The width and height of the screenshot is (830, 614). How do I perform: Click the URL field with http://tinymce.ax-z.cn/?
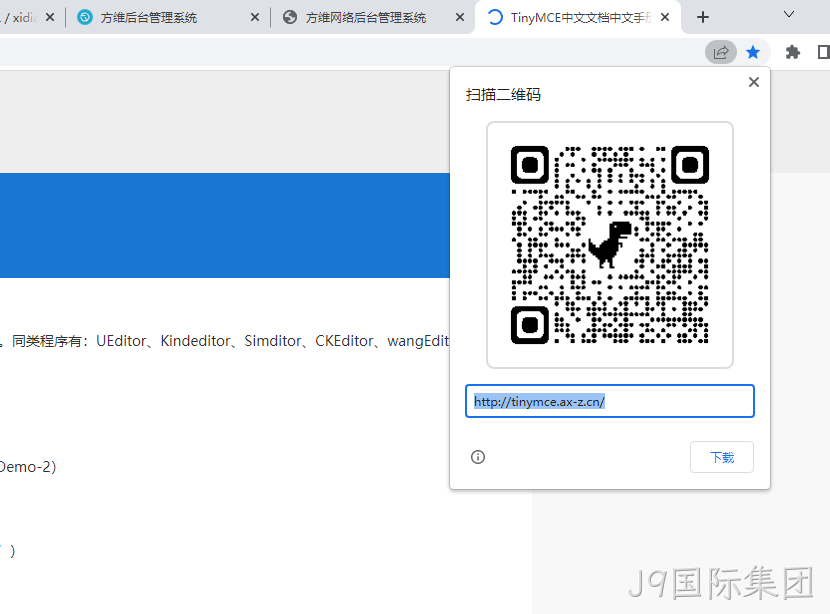(609, 401)
